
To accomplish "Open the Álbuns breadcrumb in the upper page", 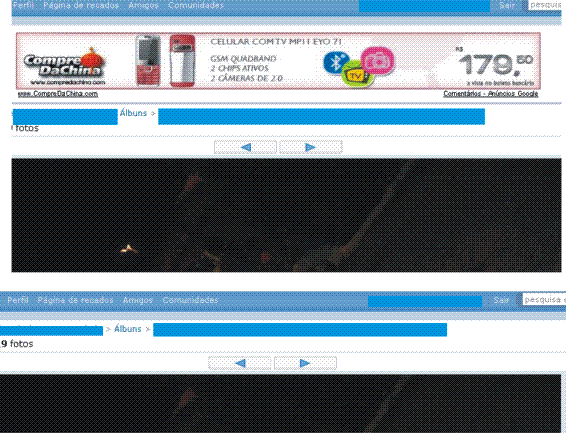I will coord(133,113).
